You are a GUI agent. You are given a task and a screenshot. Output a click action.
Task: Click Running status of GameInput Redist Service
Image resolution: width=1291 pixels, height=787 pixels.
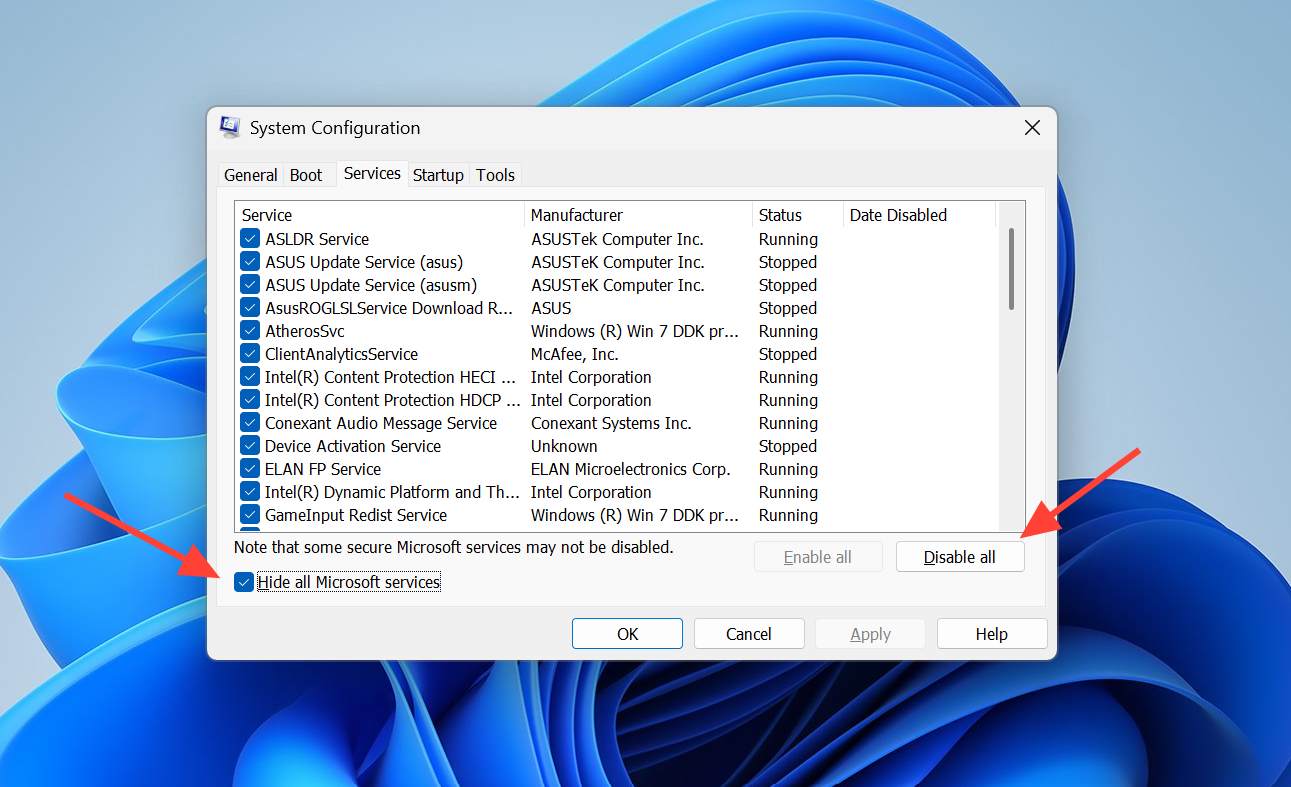pyautogui.click(x=788, y=515)
